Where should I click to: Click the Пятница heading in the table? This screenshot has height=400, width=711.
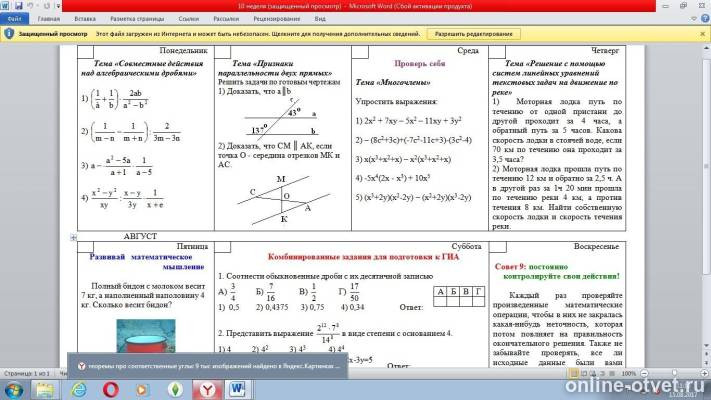[x=192, y=247]
